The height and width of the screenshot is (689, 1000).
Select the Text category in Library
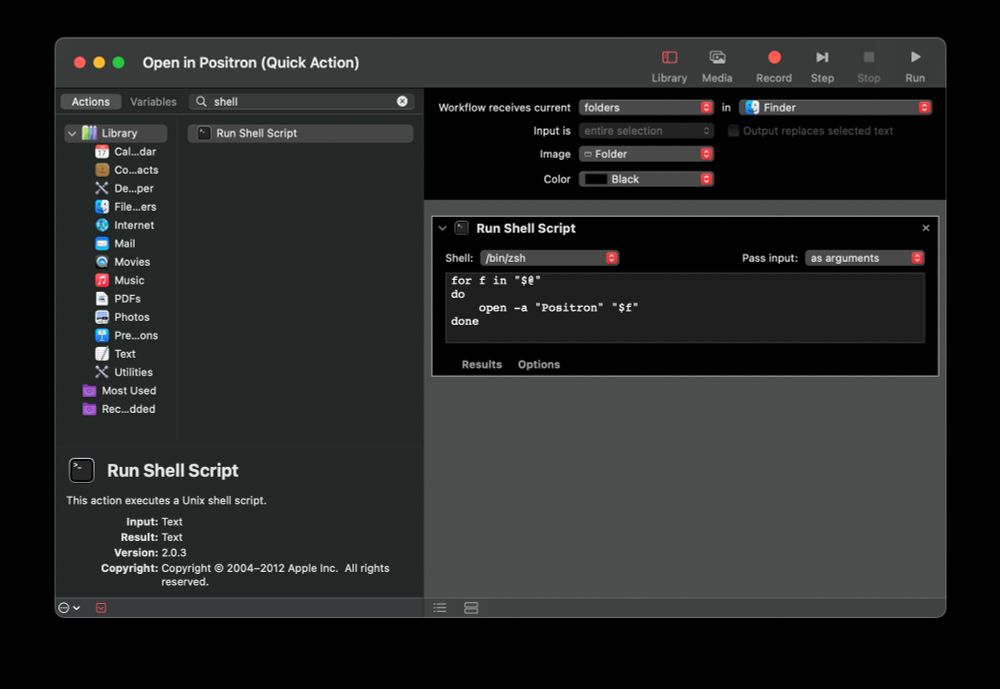115,353
